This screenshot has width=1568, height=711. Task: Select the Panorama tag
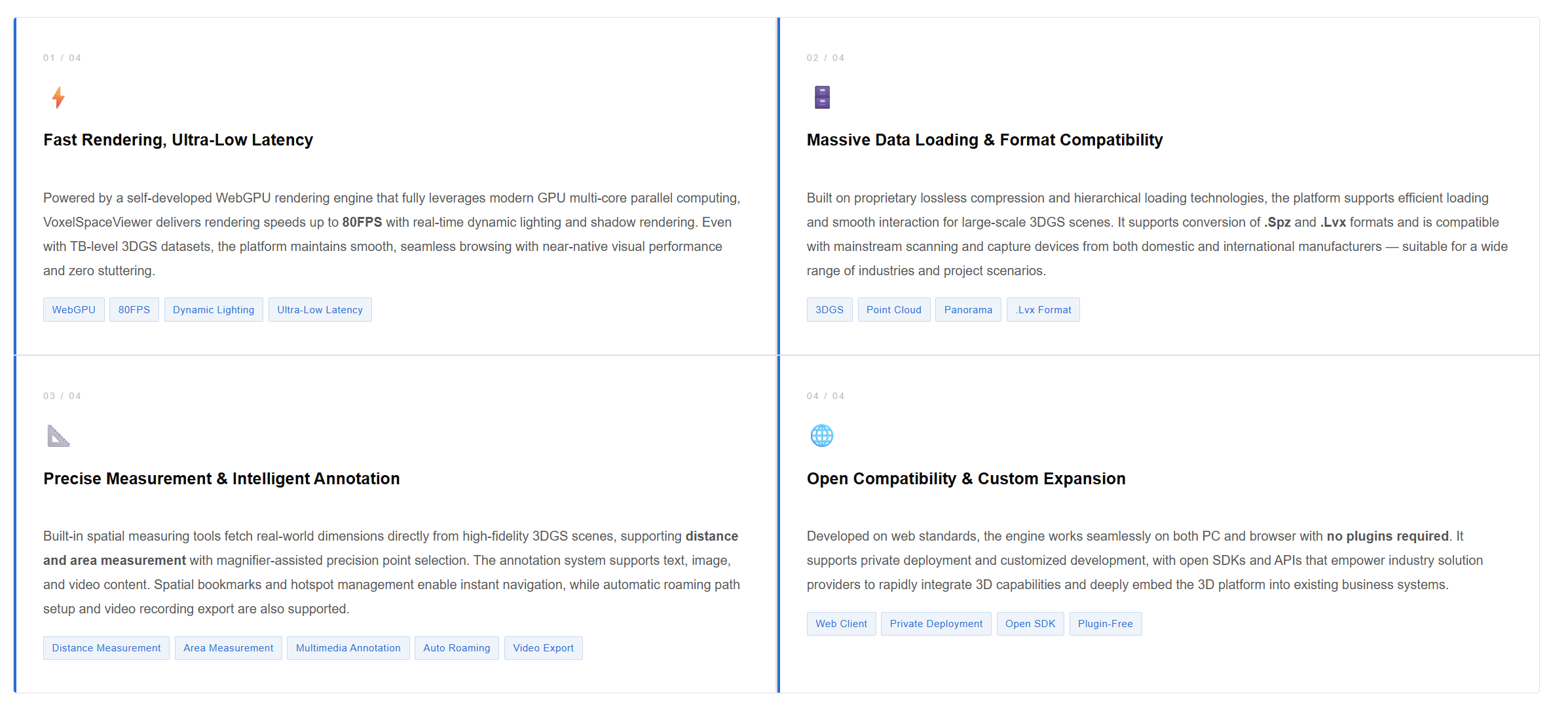click(x=968, y=310)
